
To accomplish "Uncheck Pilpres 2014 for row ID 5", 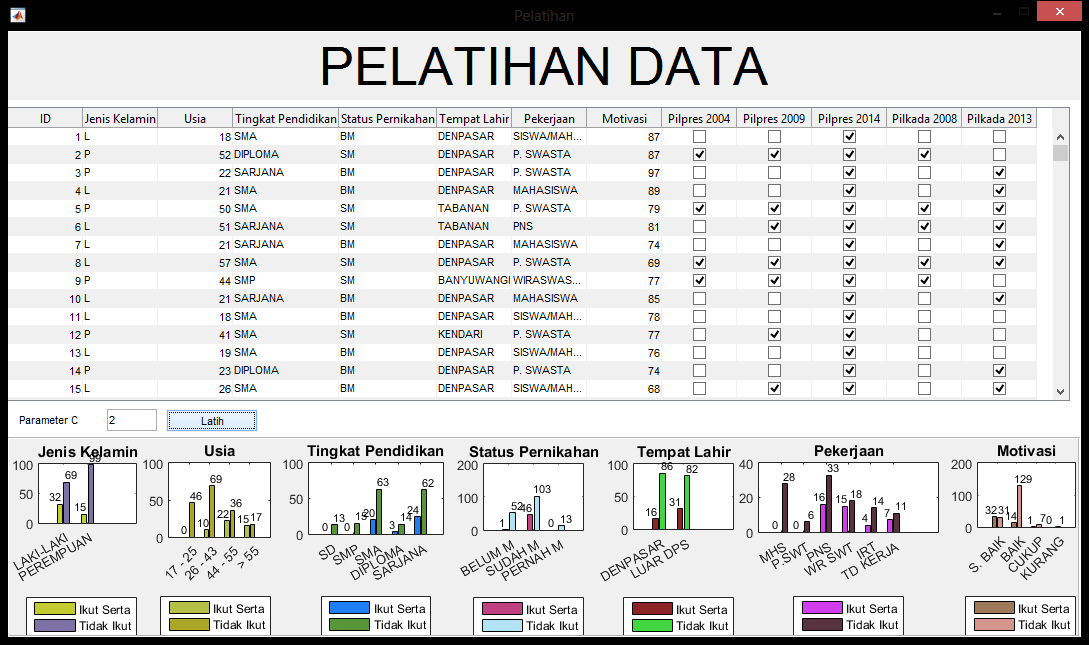I will [849, 209].
